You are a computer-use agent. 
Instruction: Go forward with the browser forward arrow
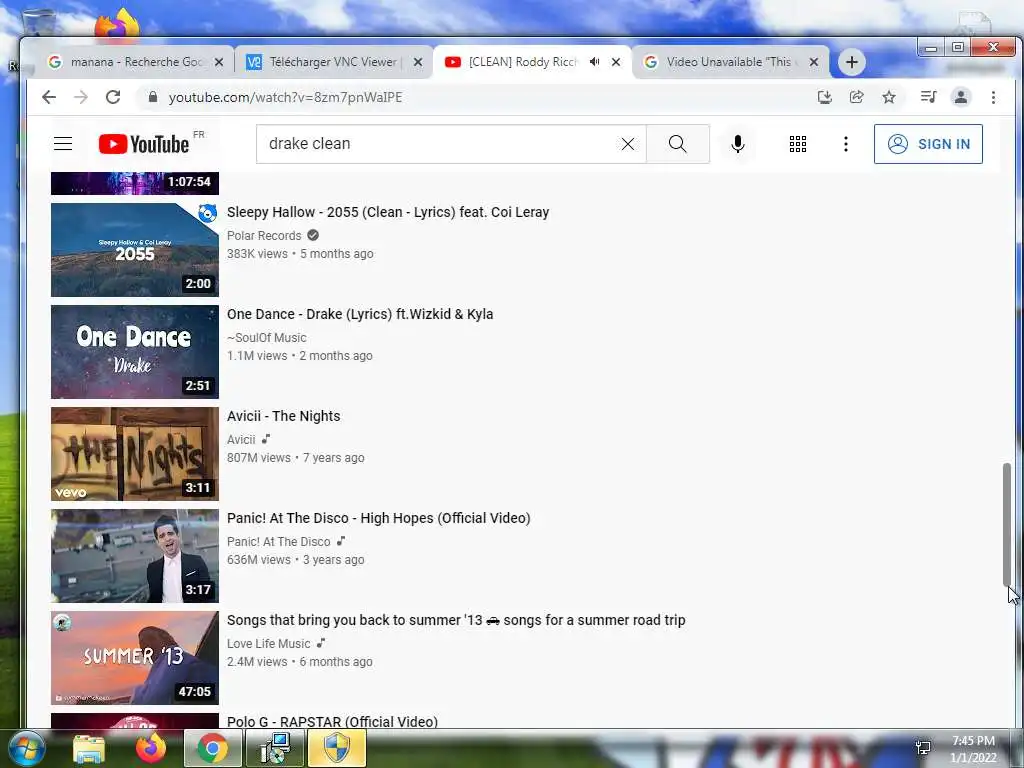point(81,97)
